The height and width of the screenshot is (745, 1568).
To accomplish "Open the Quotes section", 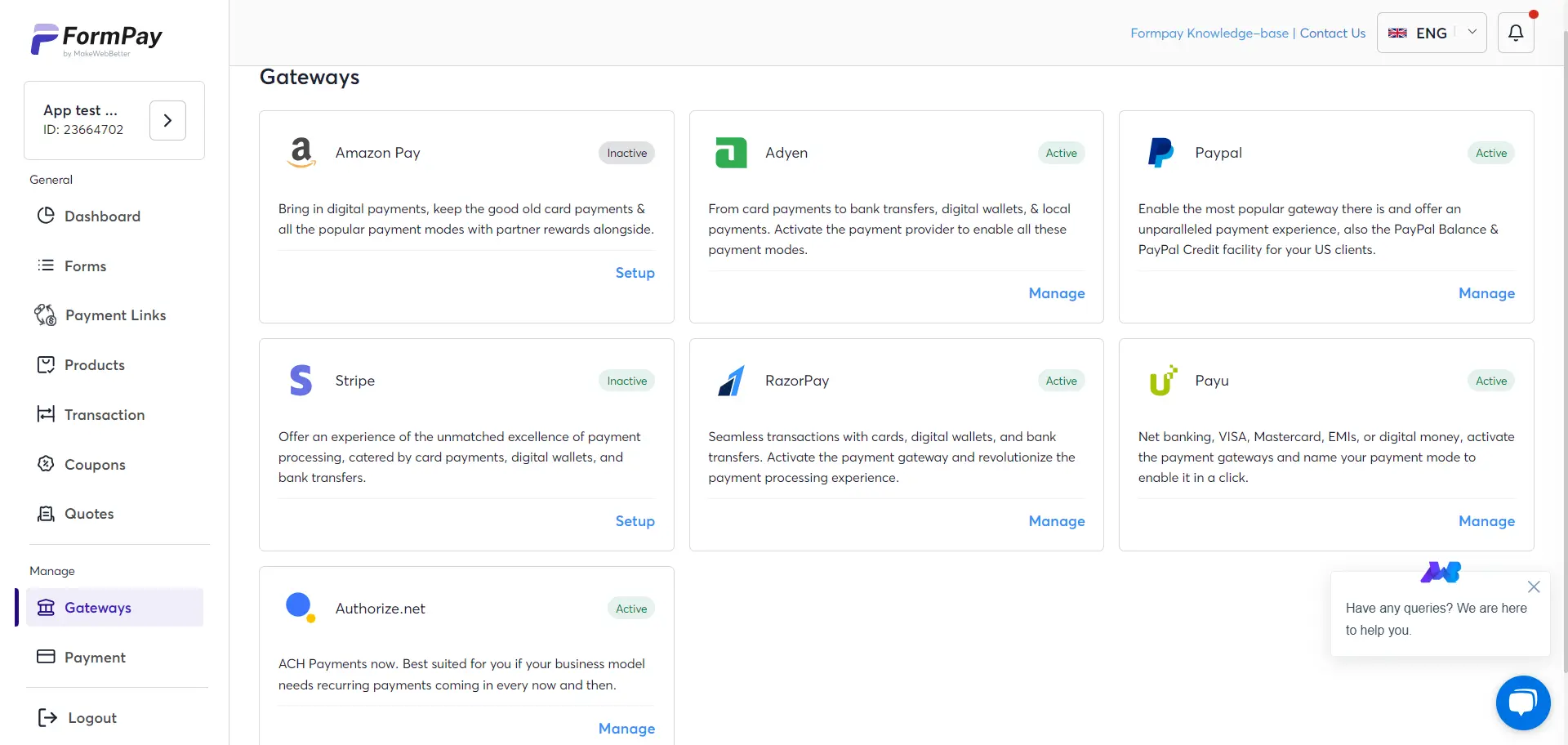I will [88, 514].
